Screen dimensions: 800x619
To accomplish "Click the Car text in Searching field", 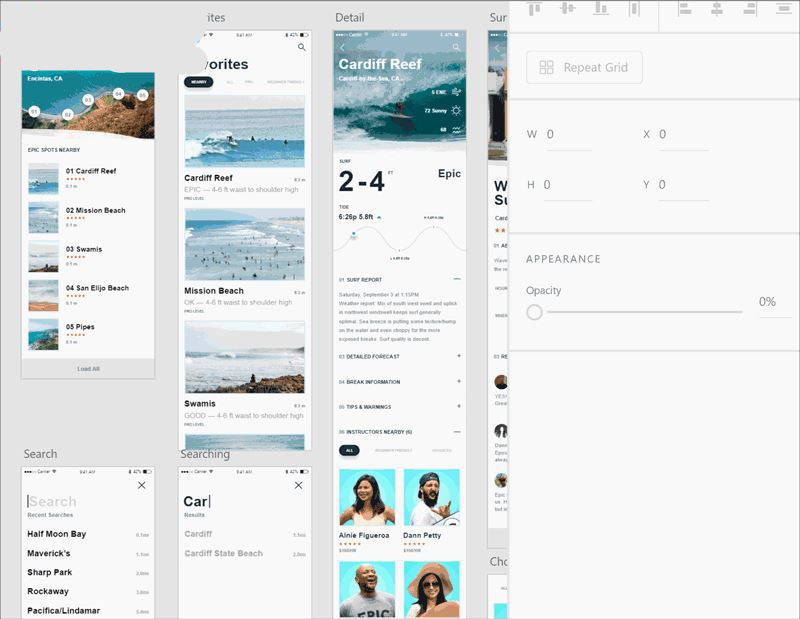I will (196, 502).
